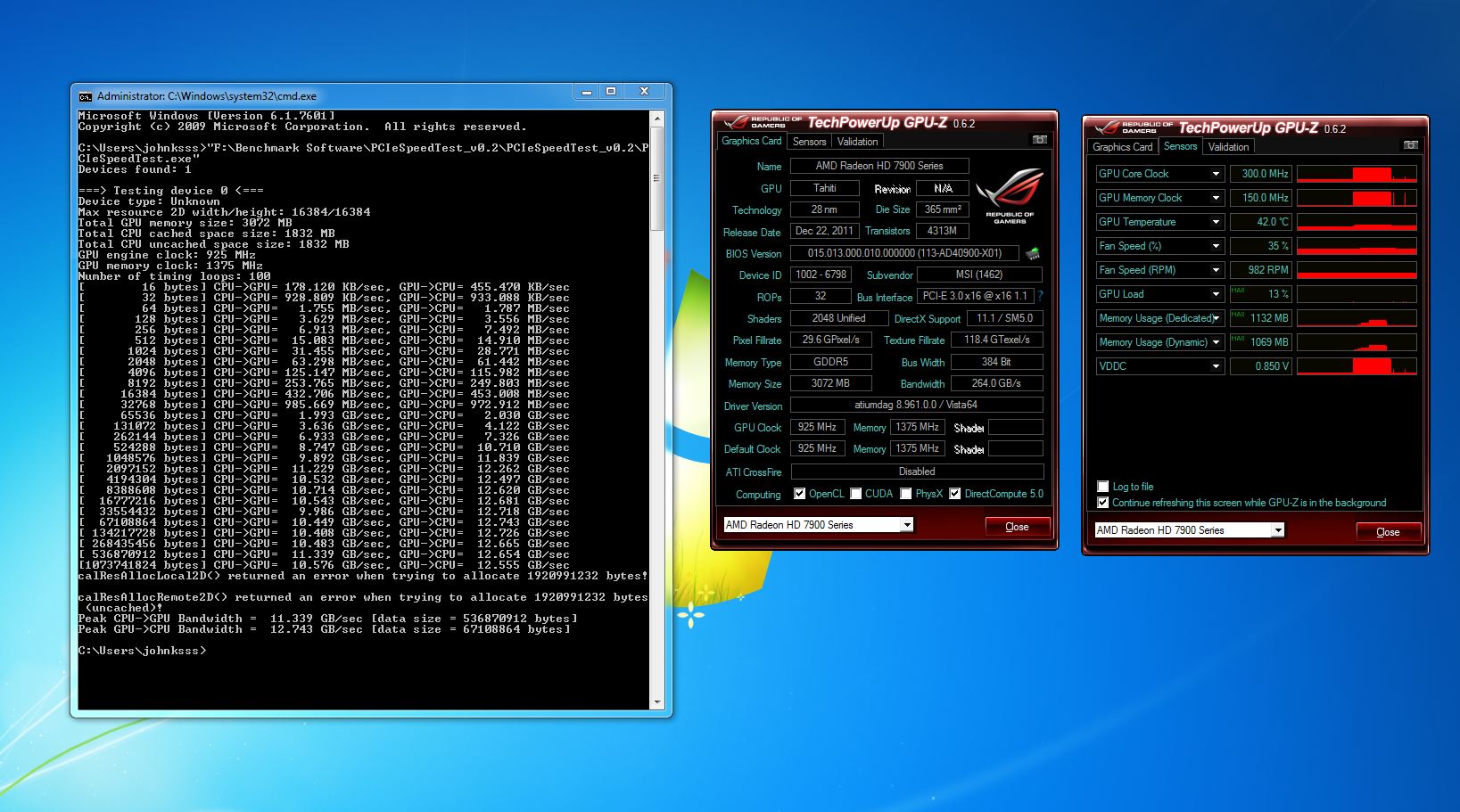1460x812 pixels.
Task: Open GPU selector dropdown in Sensors window
Action: point(1278,530)
